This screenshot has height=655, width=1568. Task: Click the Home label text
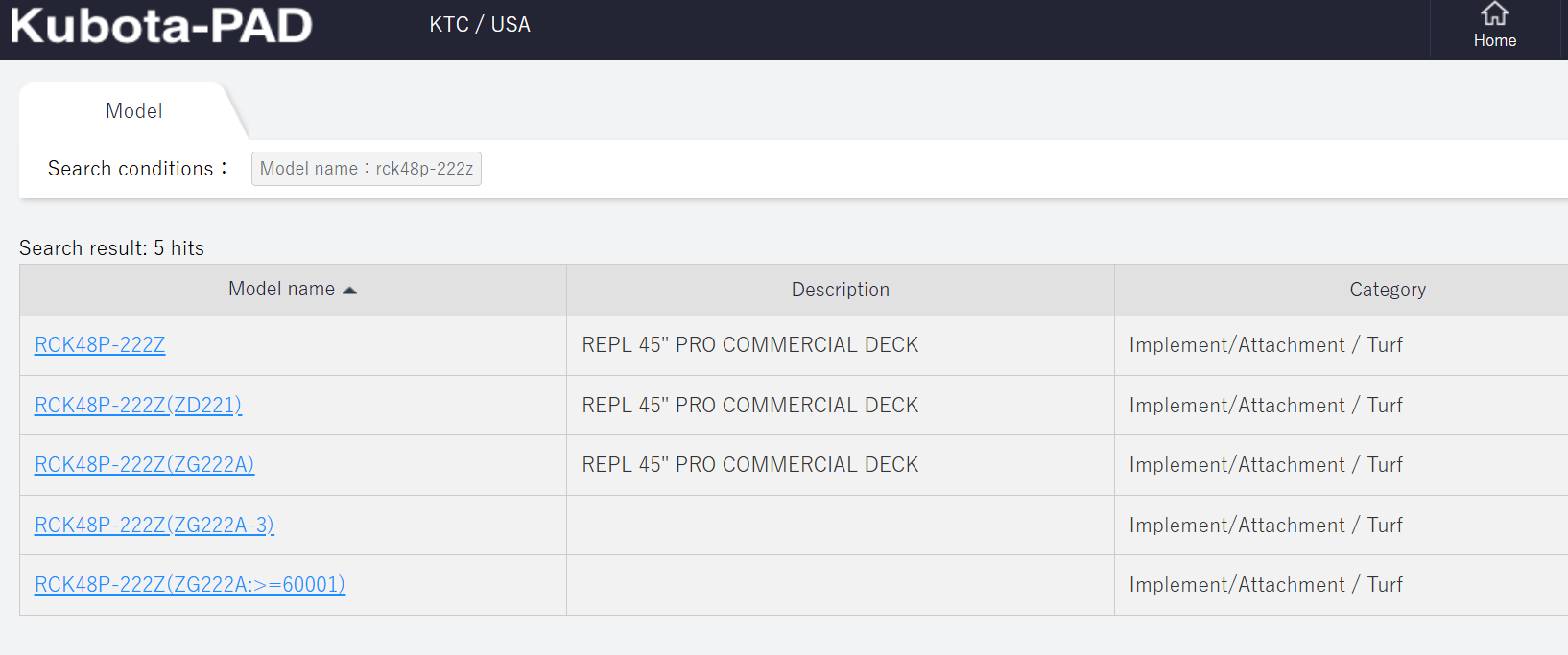click(1495, 40)
